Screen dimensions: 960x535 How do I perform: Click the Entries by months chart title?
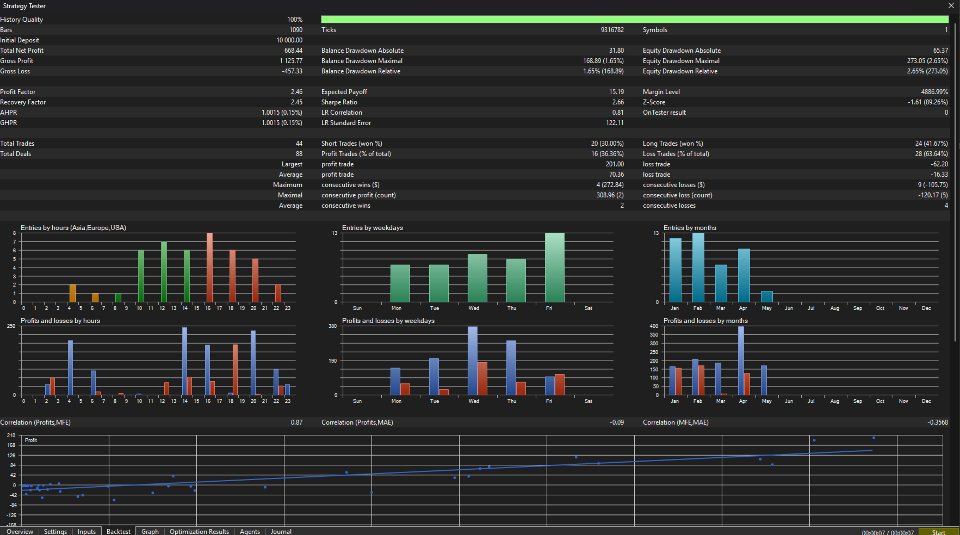[689, 228]
